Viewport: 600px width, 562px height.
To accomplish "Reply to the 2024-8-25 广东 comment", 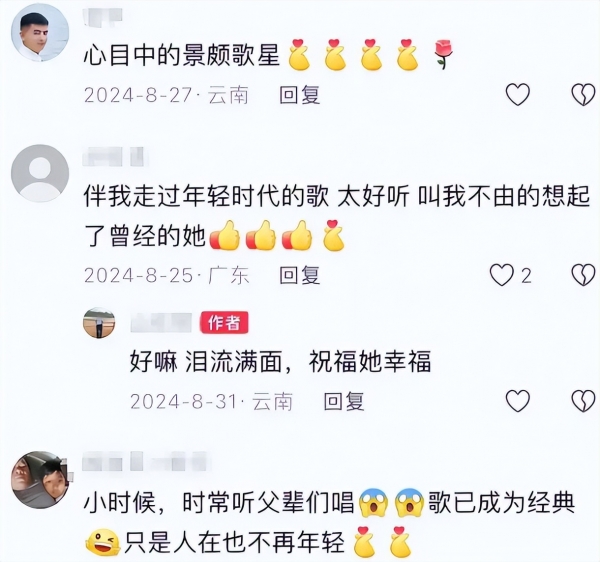I will pyautogui.click(x=299, y=275).
